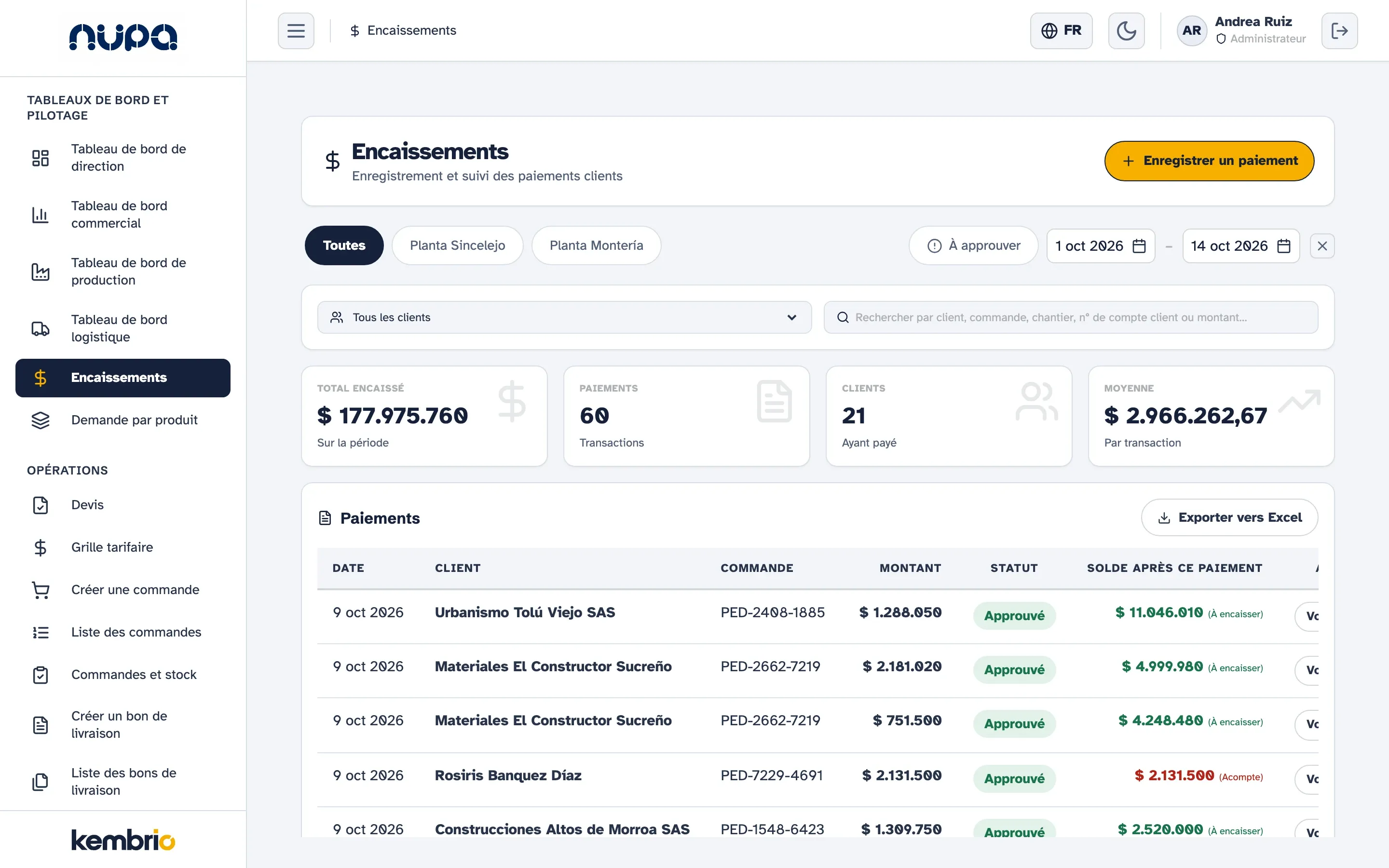
Task: Open Tableau de bord de direction
Action: point(123,158)
